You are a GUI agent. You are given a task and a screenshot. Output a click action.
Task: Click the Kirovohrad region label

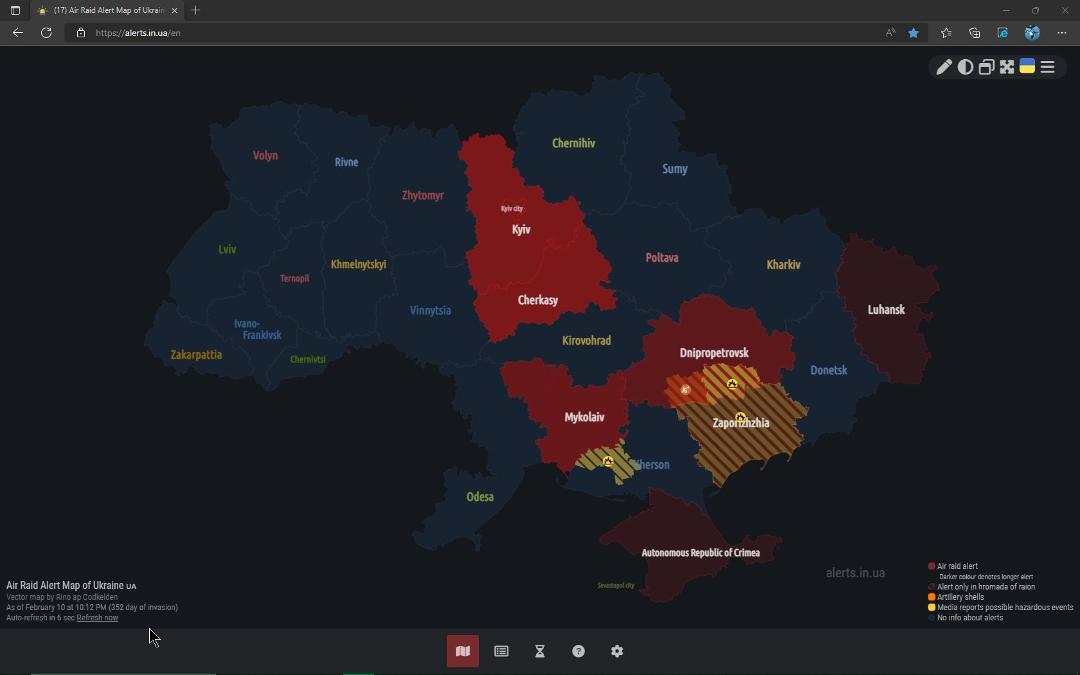pos(587,340)
